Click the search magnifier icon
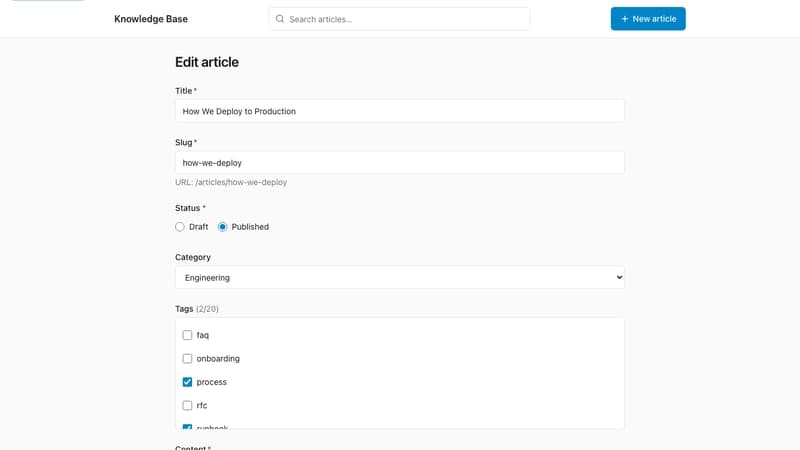The image size is (800, 450). pyautogui.click(x=280, y=19)
